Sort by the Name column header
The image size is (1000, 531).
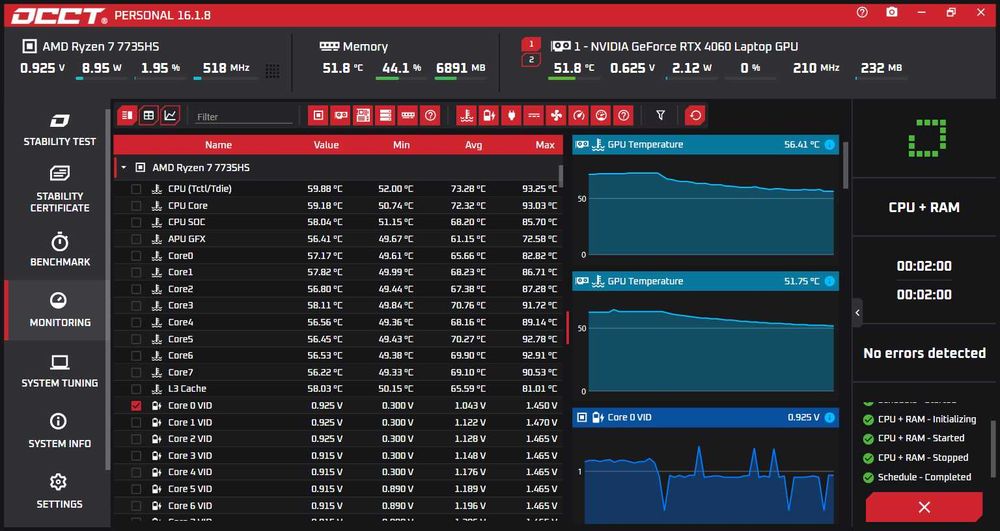218,145
